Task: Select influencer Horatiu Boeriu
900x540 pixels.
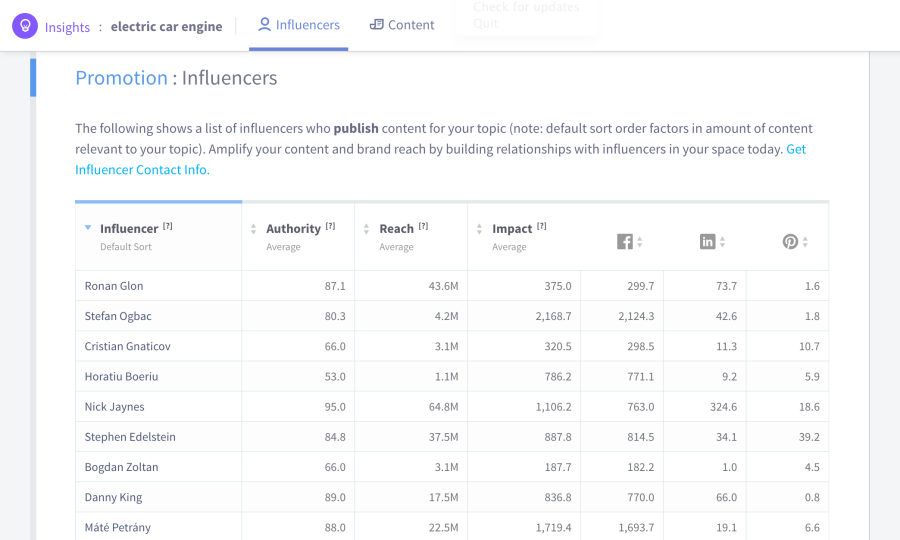Action: pos(121,376)
